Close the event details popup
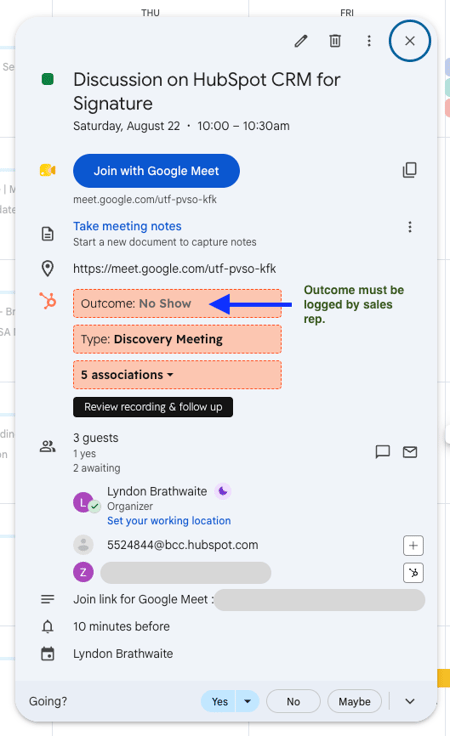This screenshot has width=450, height=736. [x=410, y=41]
